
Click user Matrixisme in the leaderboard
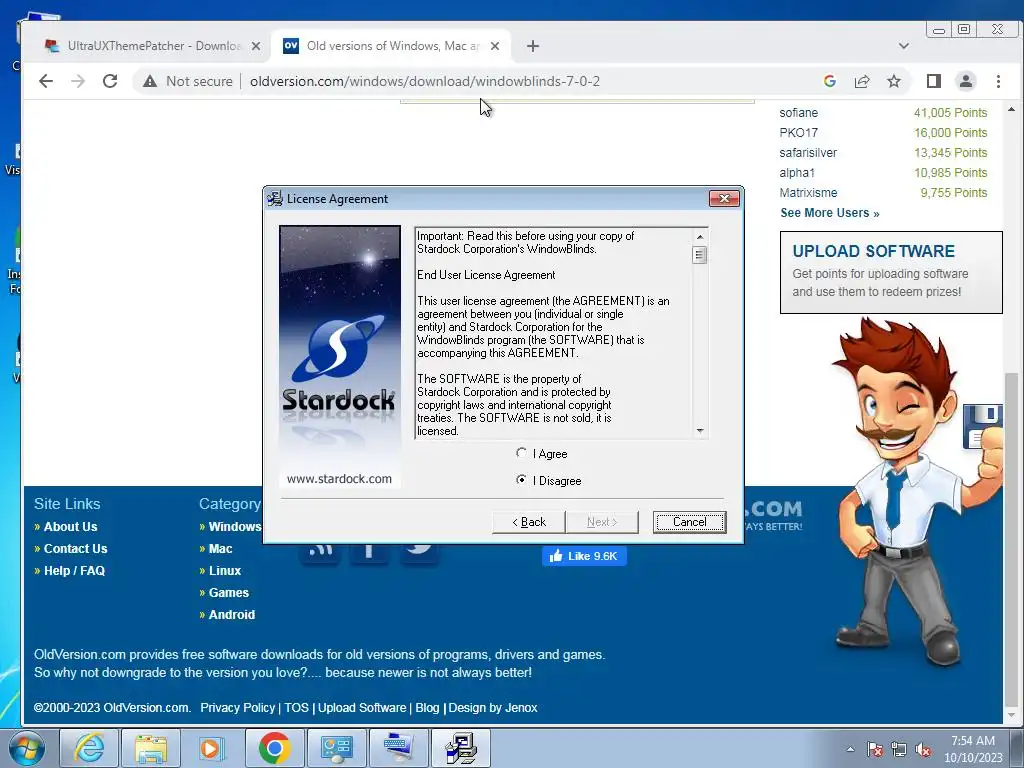pyautogui.click(x=808, y=193)
